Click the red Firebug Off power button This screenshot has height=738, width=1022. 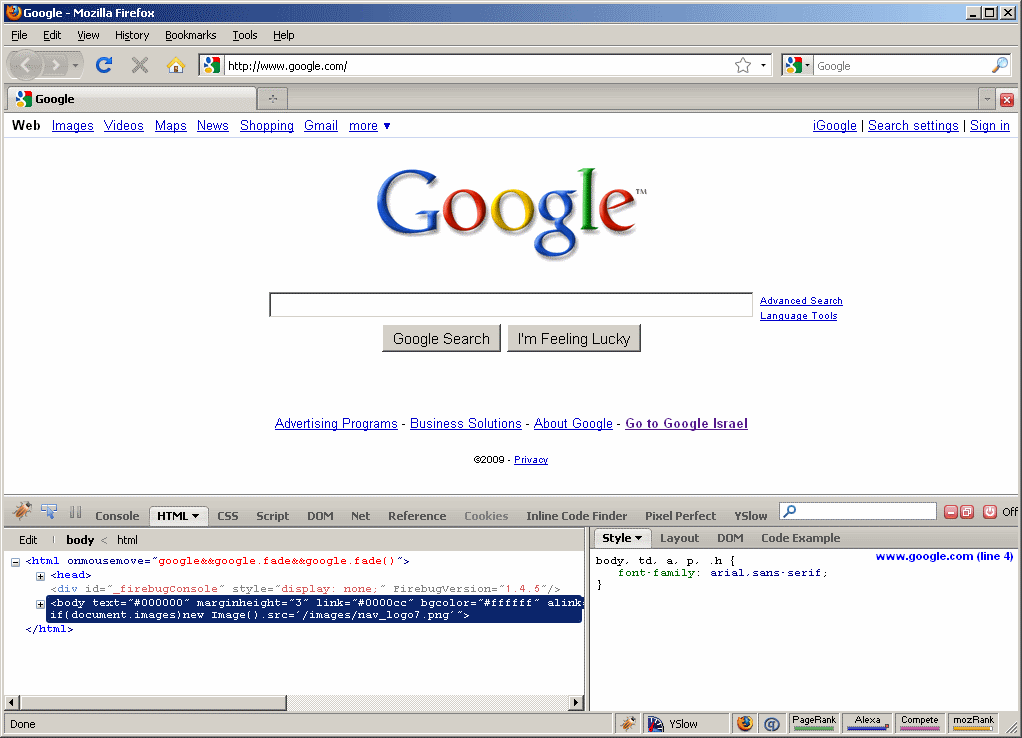click(990, 512)
